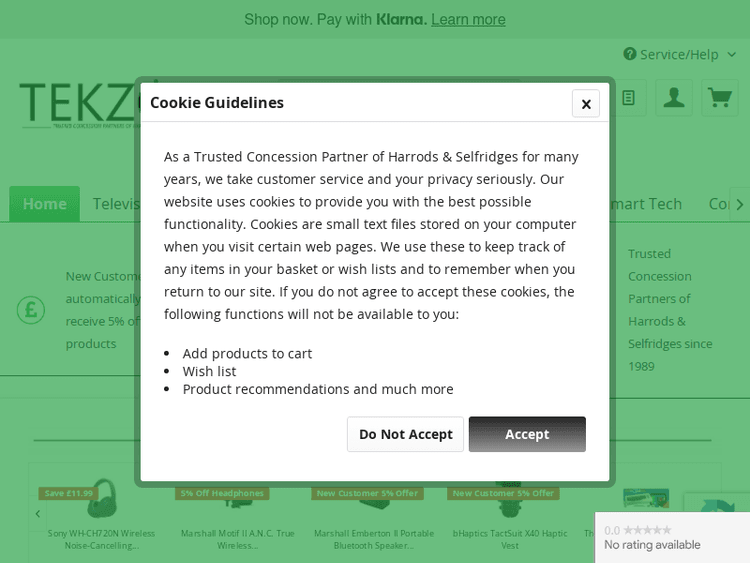Open the Televisions menu tab
Image resolution: width=750 pixels, height=563 pixels.
pyautogui.click(x=115, y=204)
